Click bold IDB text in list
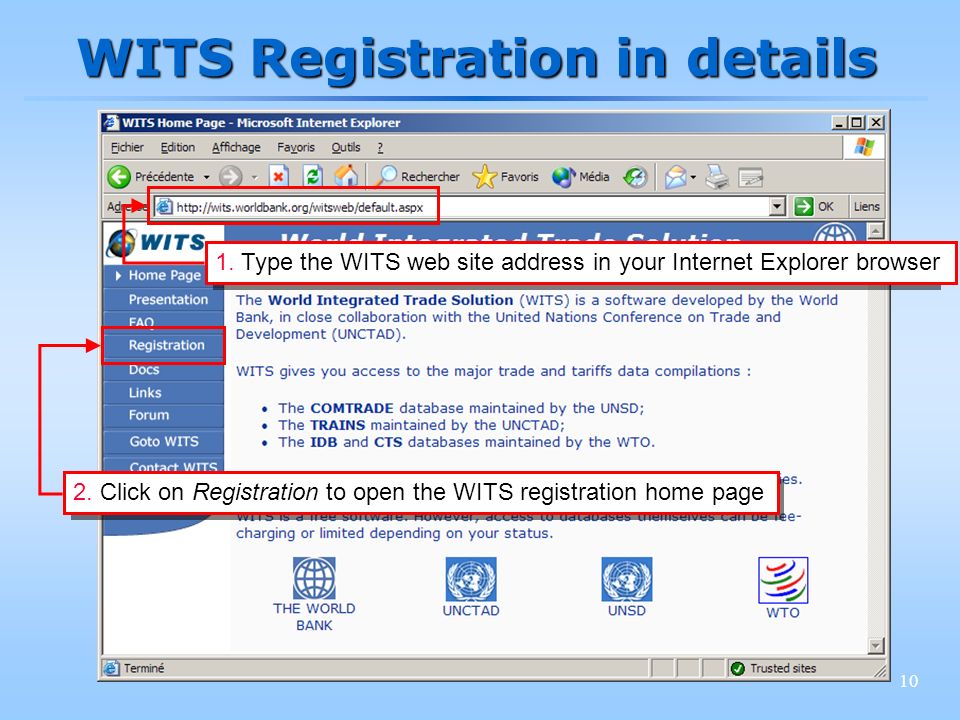 (x=323, y=442)
